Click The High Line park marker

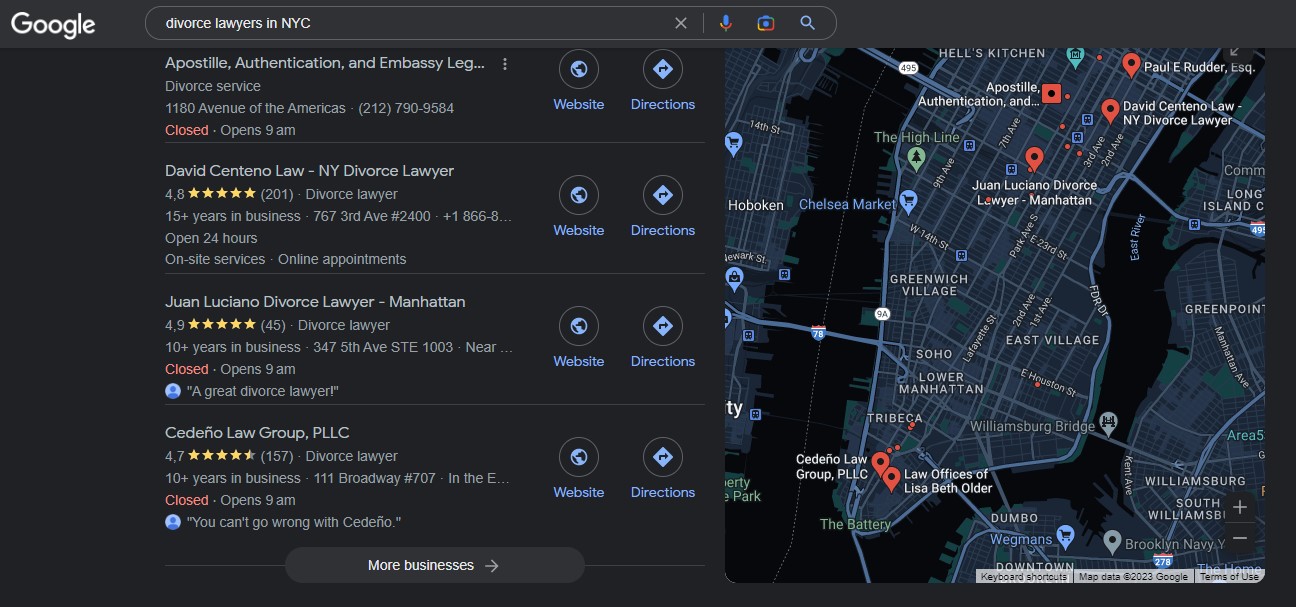916,157
